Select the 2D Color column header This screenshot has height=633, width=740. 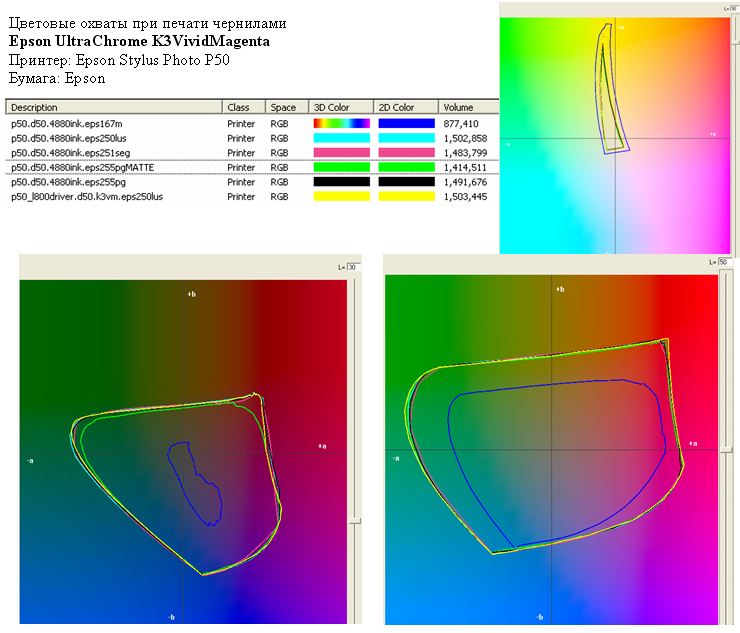406,107
